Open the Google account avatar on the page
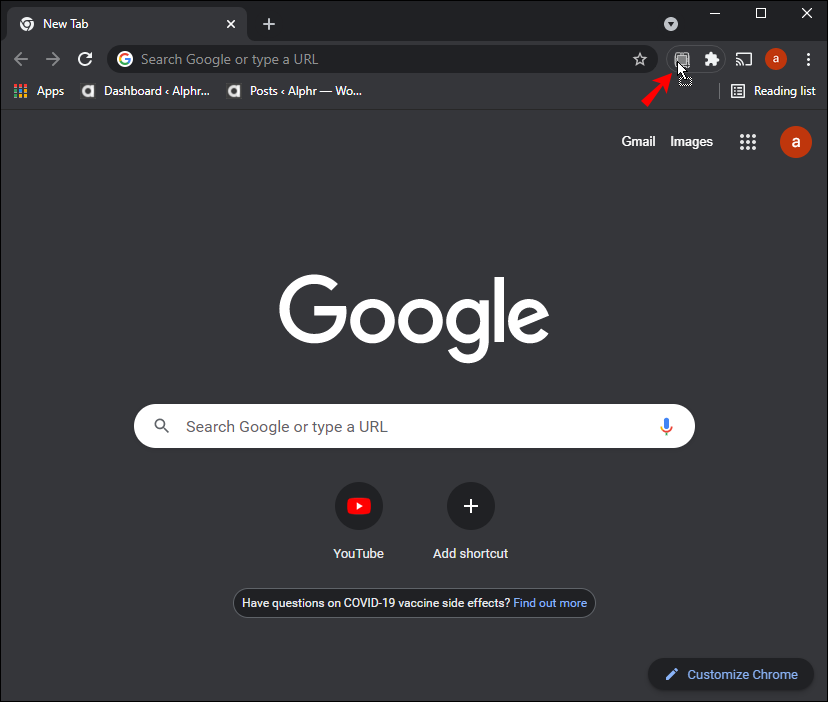The width and height of the screenshot is (828, 702). coord(796,142)
